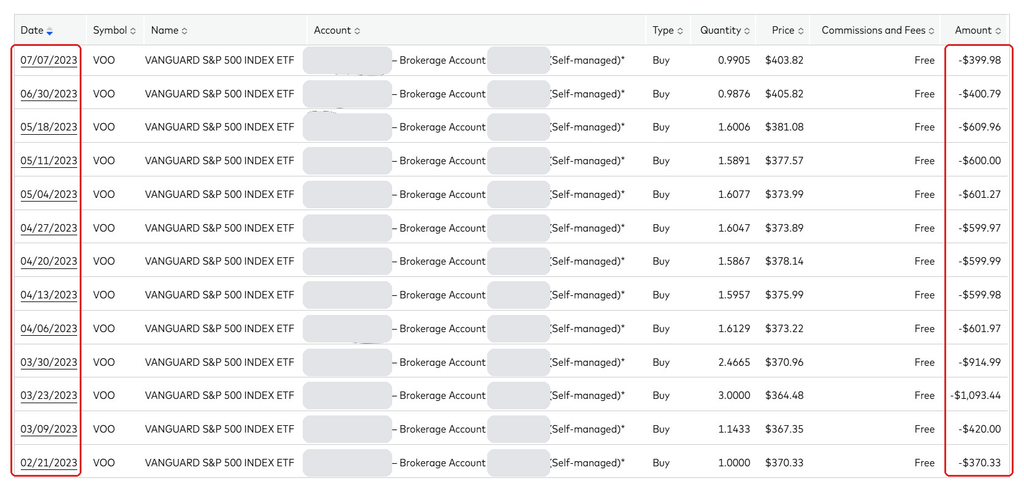Open the 02/21/2023 transaction date link

pyautogui.click(x=49, y=463)
